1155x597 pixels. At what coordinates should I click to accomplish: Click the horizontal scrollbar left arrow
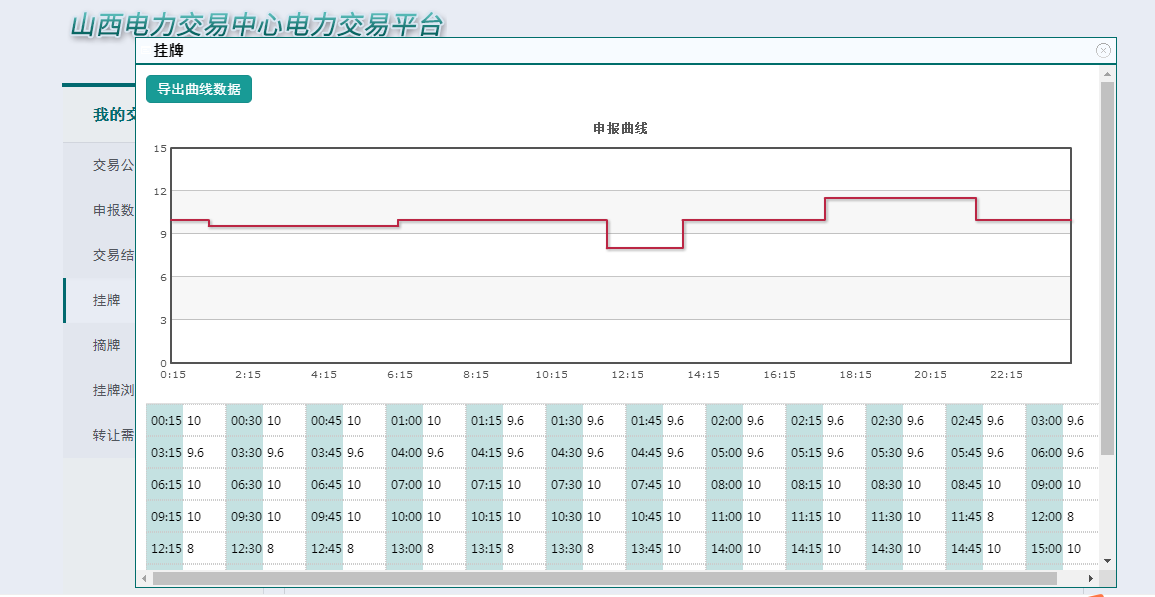point(145,578)
